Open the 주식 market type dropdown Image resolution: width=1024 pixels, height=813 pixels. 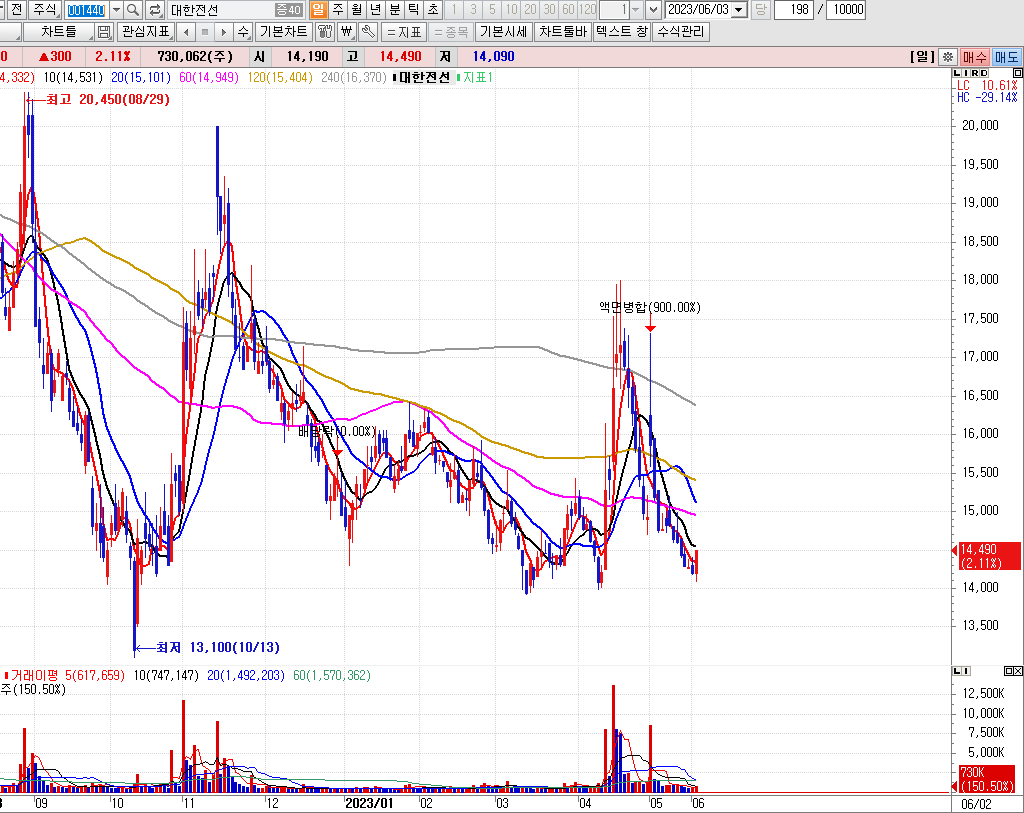[x=45, y=10]
